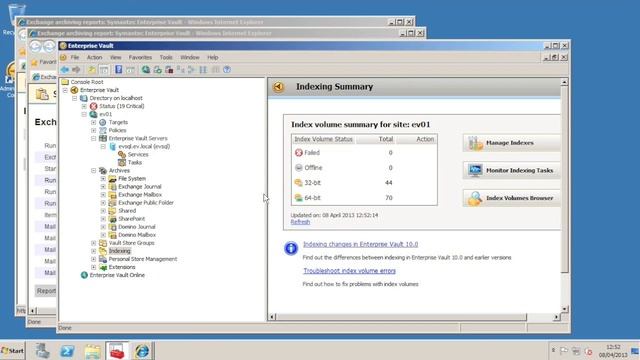Viewport: 640px width, 360px height.
Task: Click the 64-bit index volume icon
Action: click(299, 198)
